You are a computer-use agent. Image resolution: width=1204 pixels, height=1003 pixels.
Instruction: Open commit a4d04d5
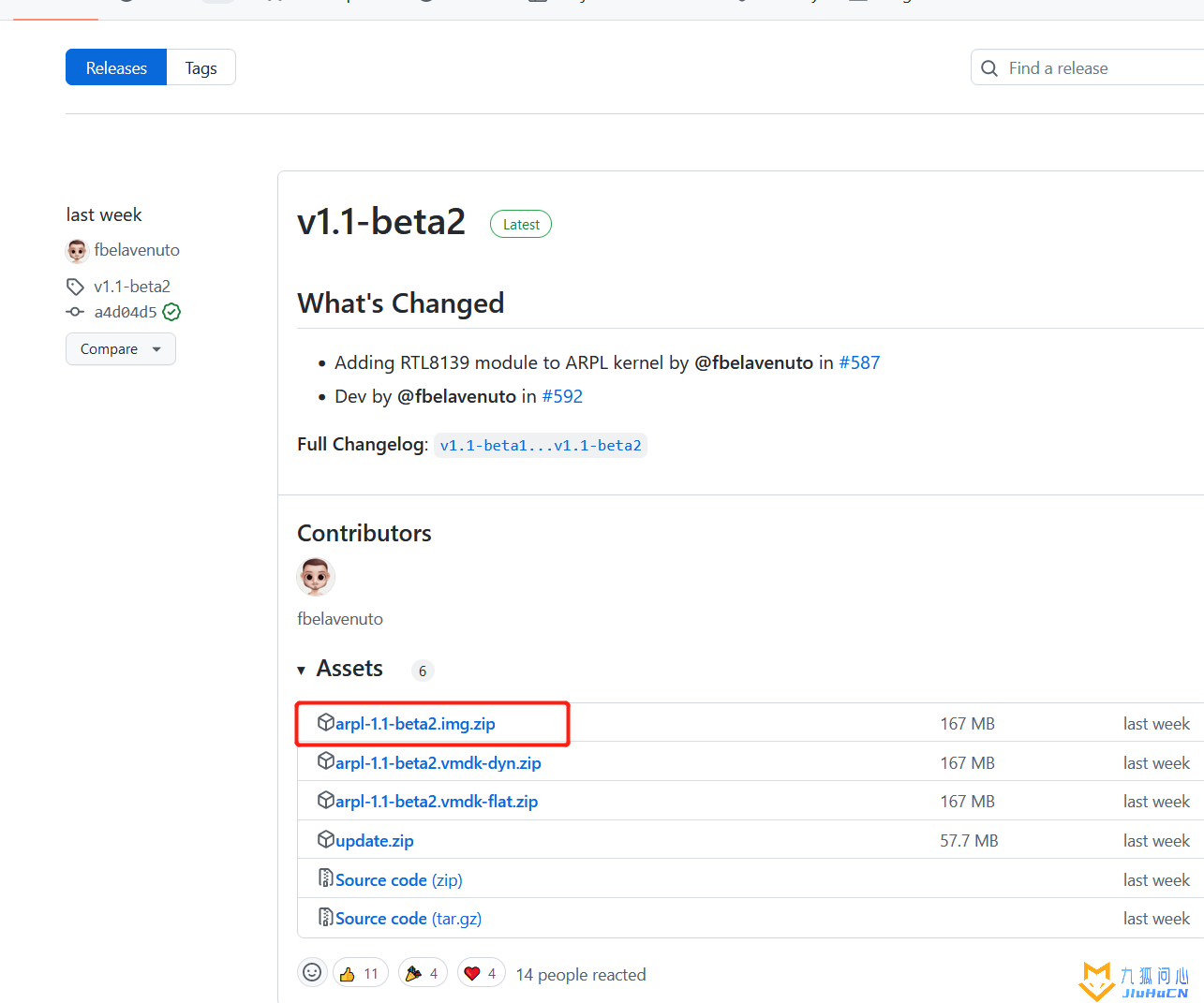point(126,312)
